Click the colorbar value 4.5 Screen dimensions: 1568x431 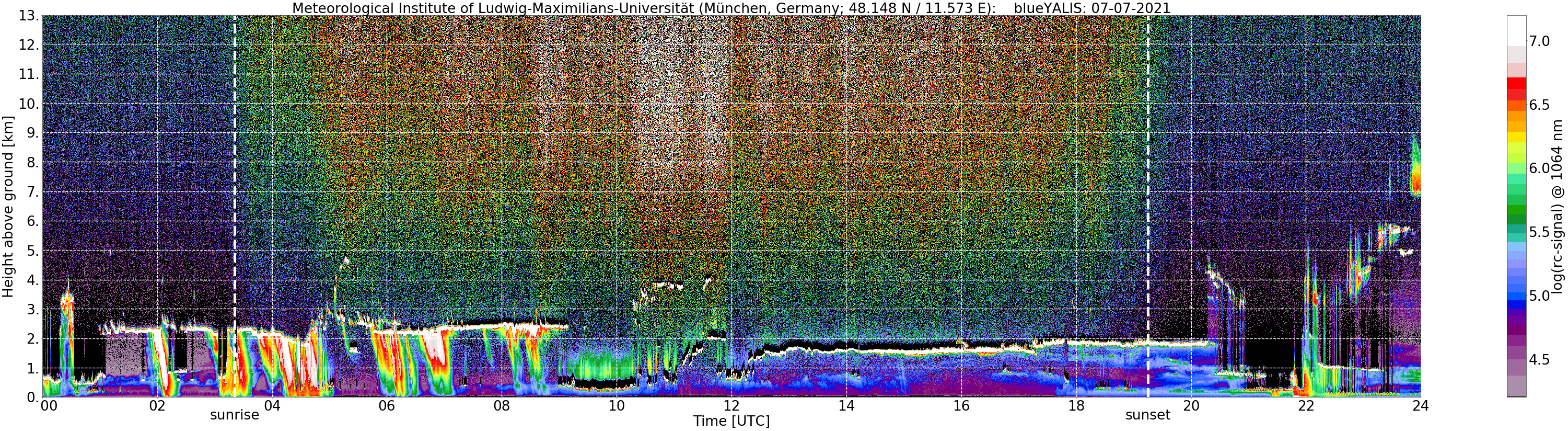[x=1539, y=360]
